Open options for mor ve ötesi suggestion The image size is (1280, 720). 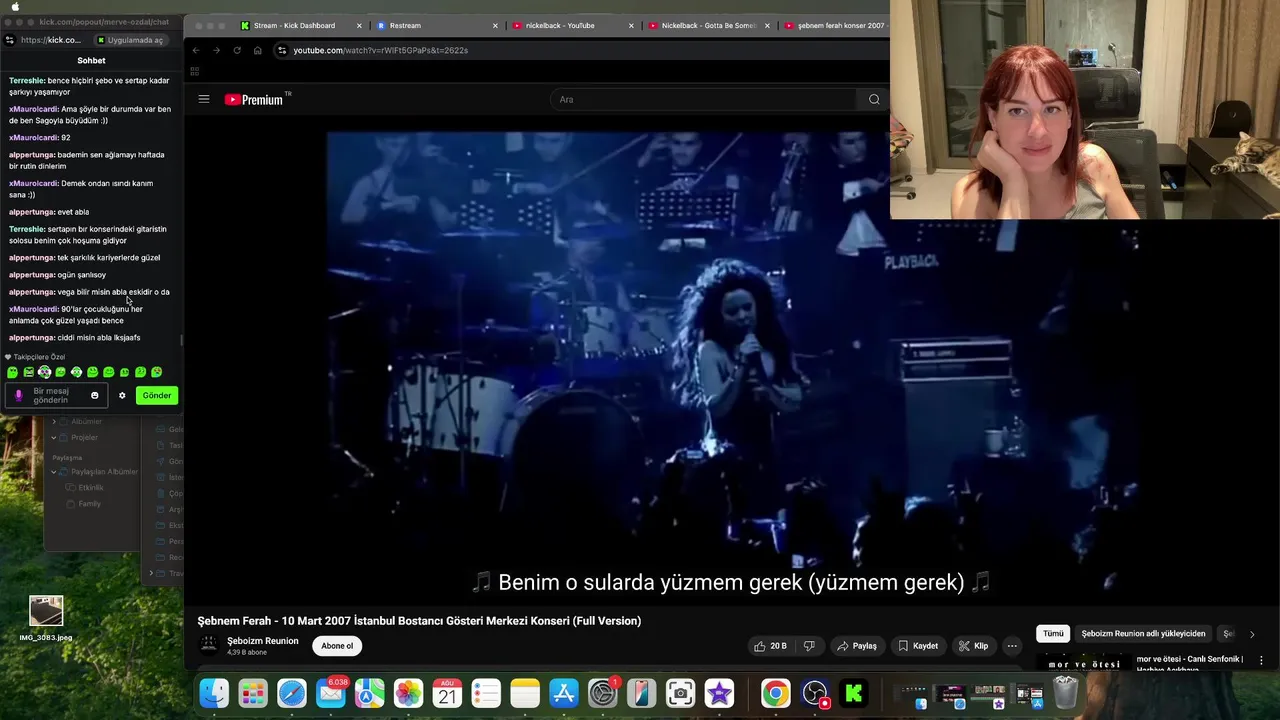1261,660
